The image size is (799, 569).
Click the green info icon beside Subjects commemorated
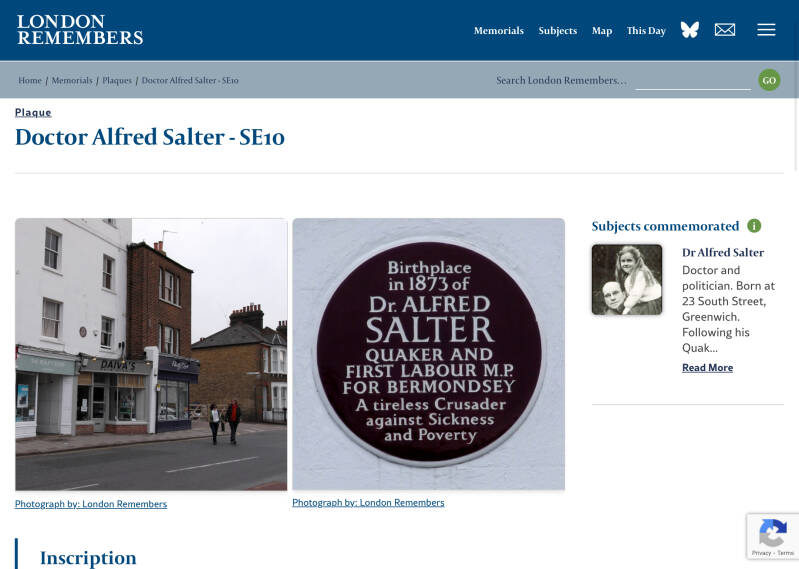tap(754, 226)
